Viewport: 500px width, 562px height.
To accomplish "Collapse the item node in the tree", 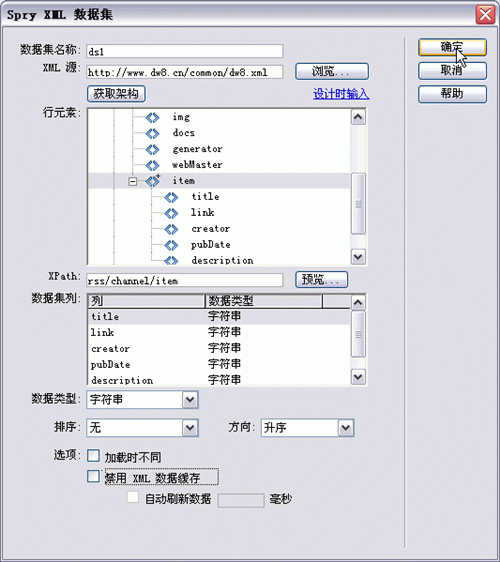I will point(133,181).
